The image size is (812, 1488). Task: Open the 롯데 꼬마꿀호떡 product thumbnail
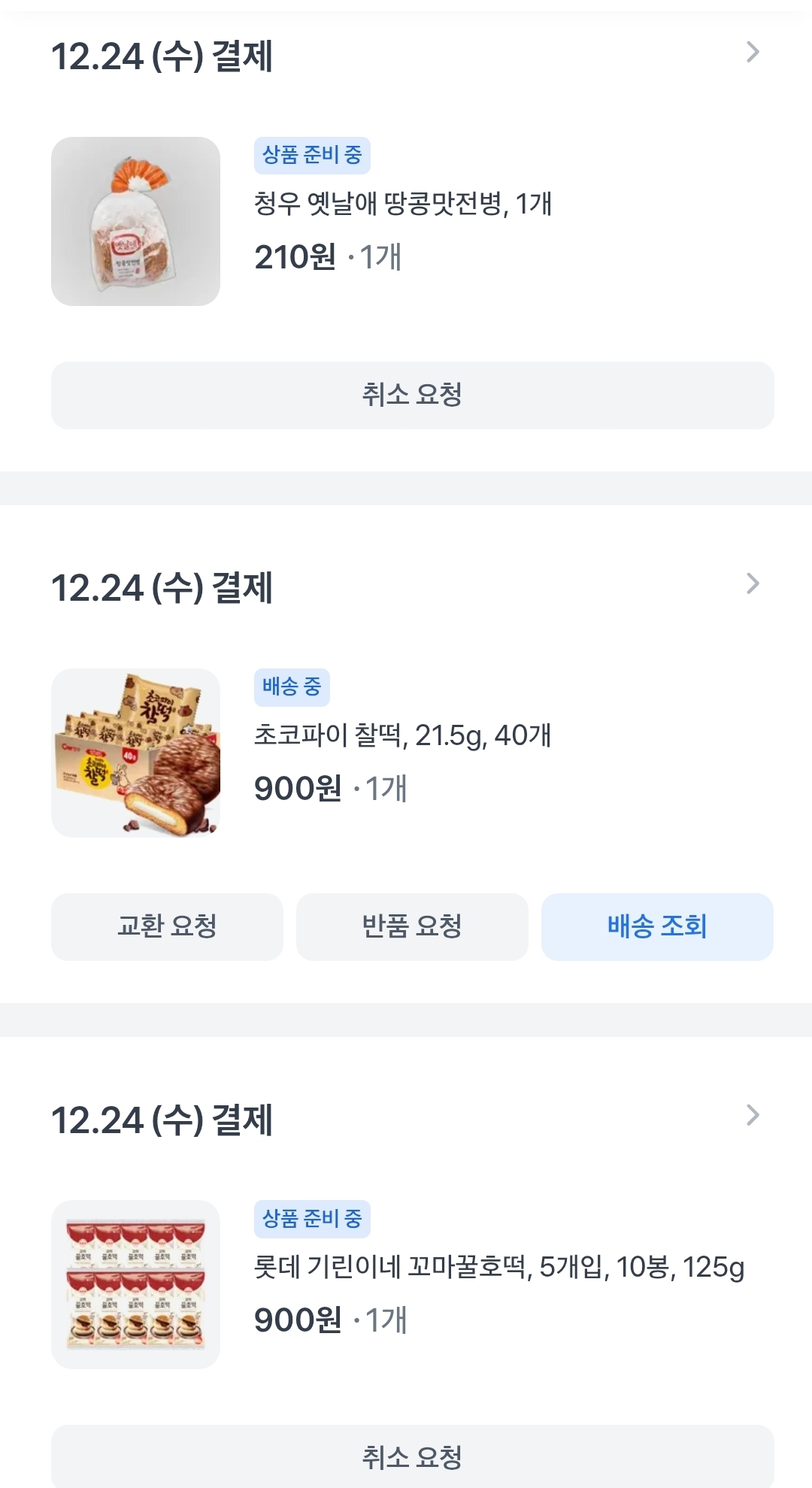(135, 1284)
